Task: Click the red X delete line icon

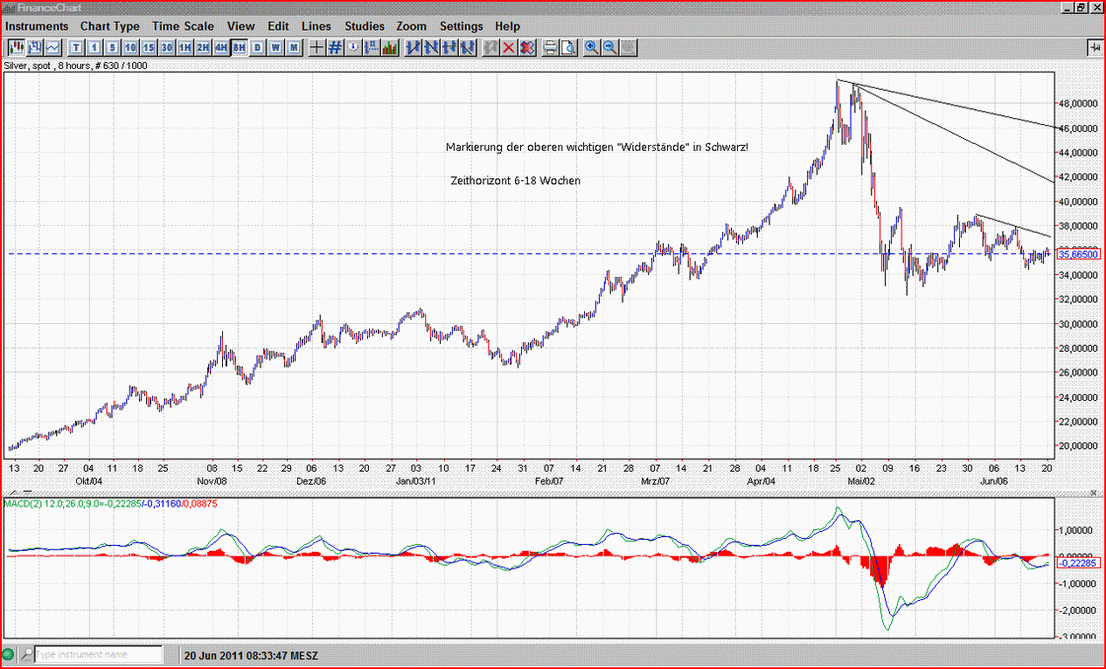Action: pos(509,48)
